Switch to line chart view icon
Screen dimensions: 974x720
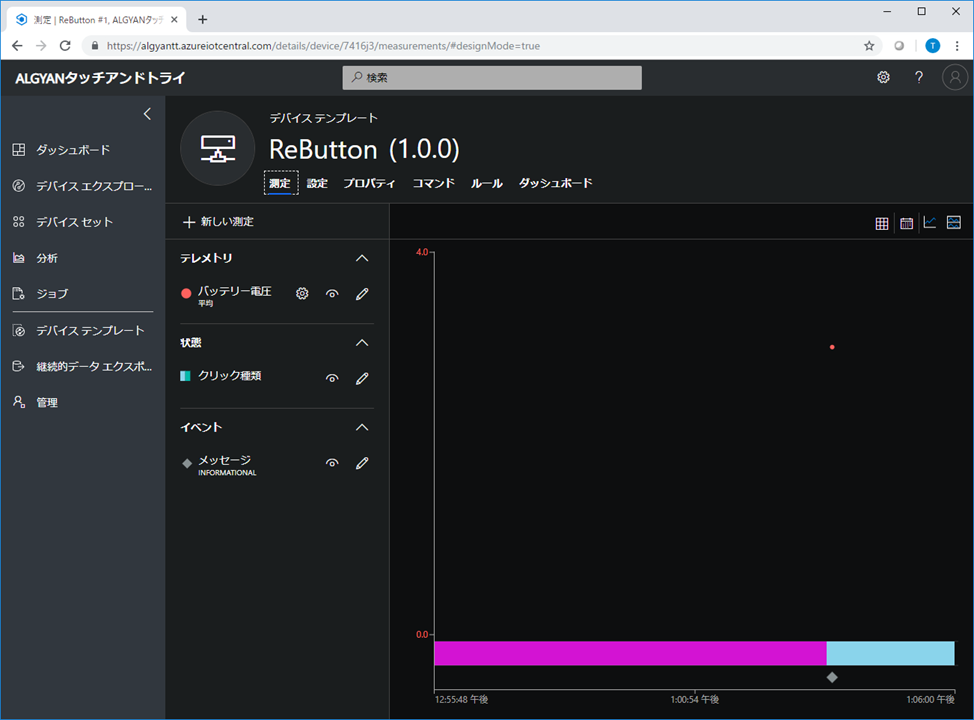click(930, 222)
